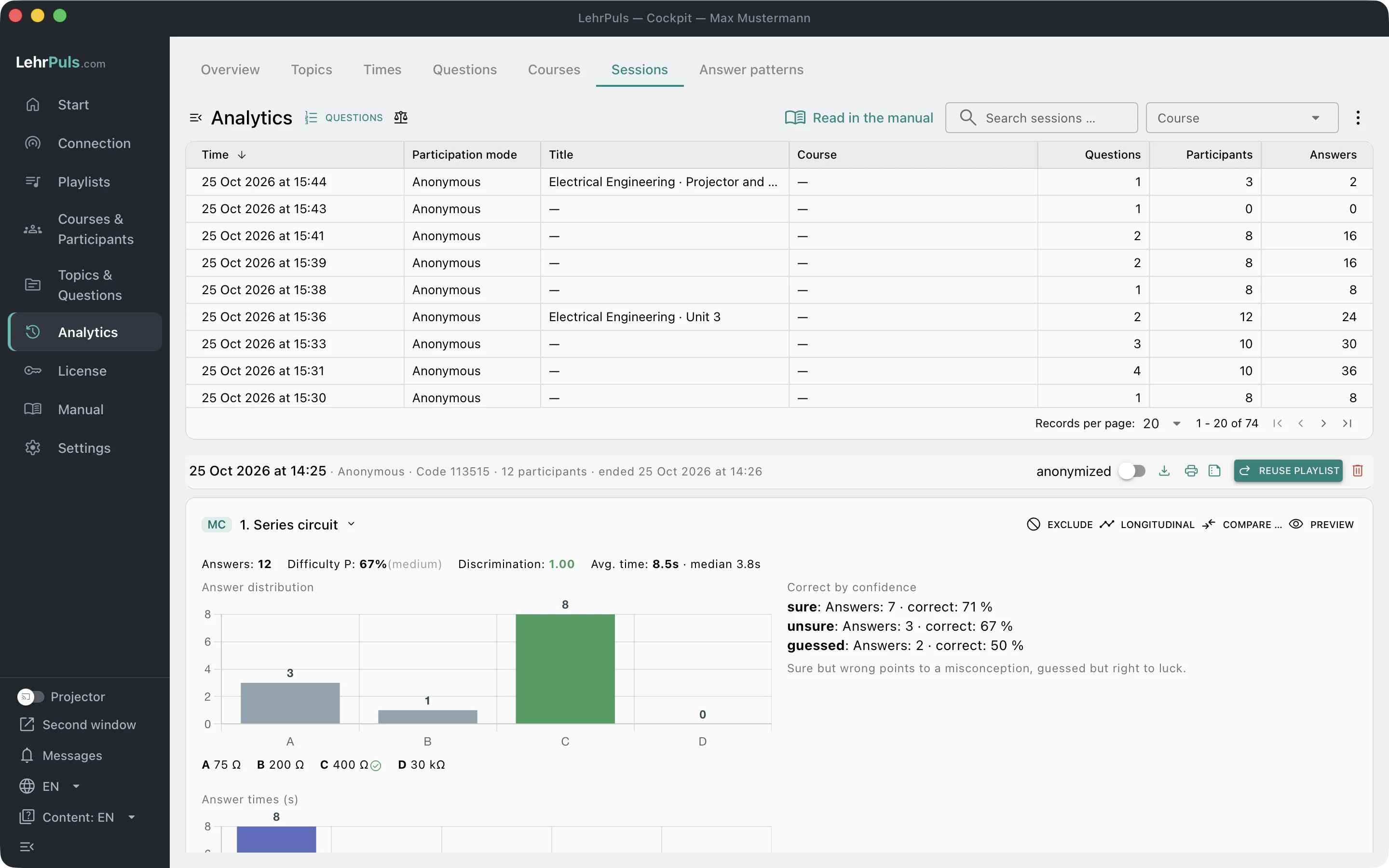Viewport: 1389px width, 868px height.
Task: Open Read in the manual link
Action: 858,118
